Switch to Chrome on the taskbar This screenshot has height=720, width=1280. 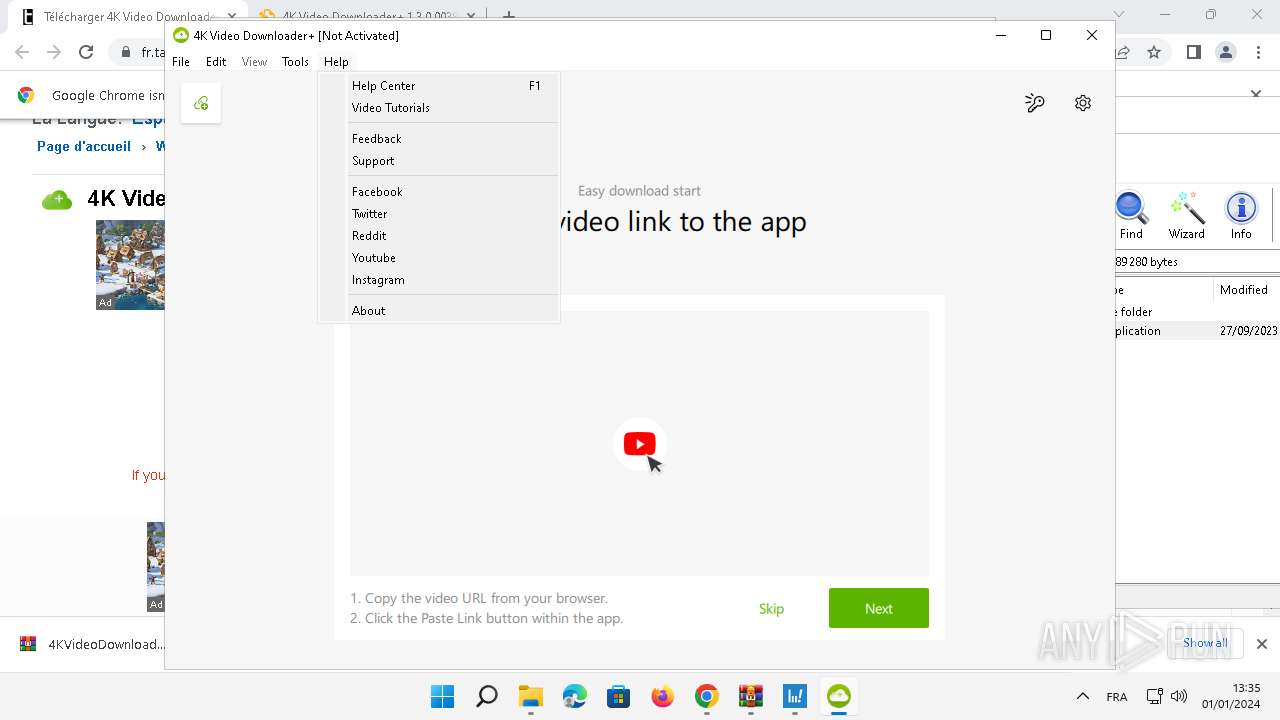(x=706, y=696)
